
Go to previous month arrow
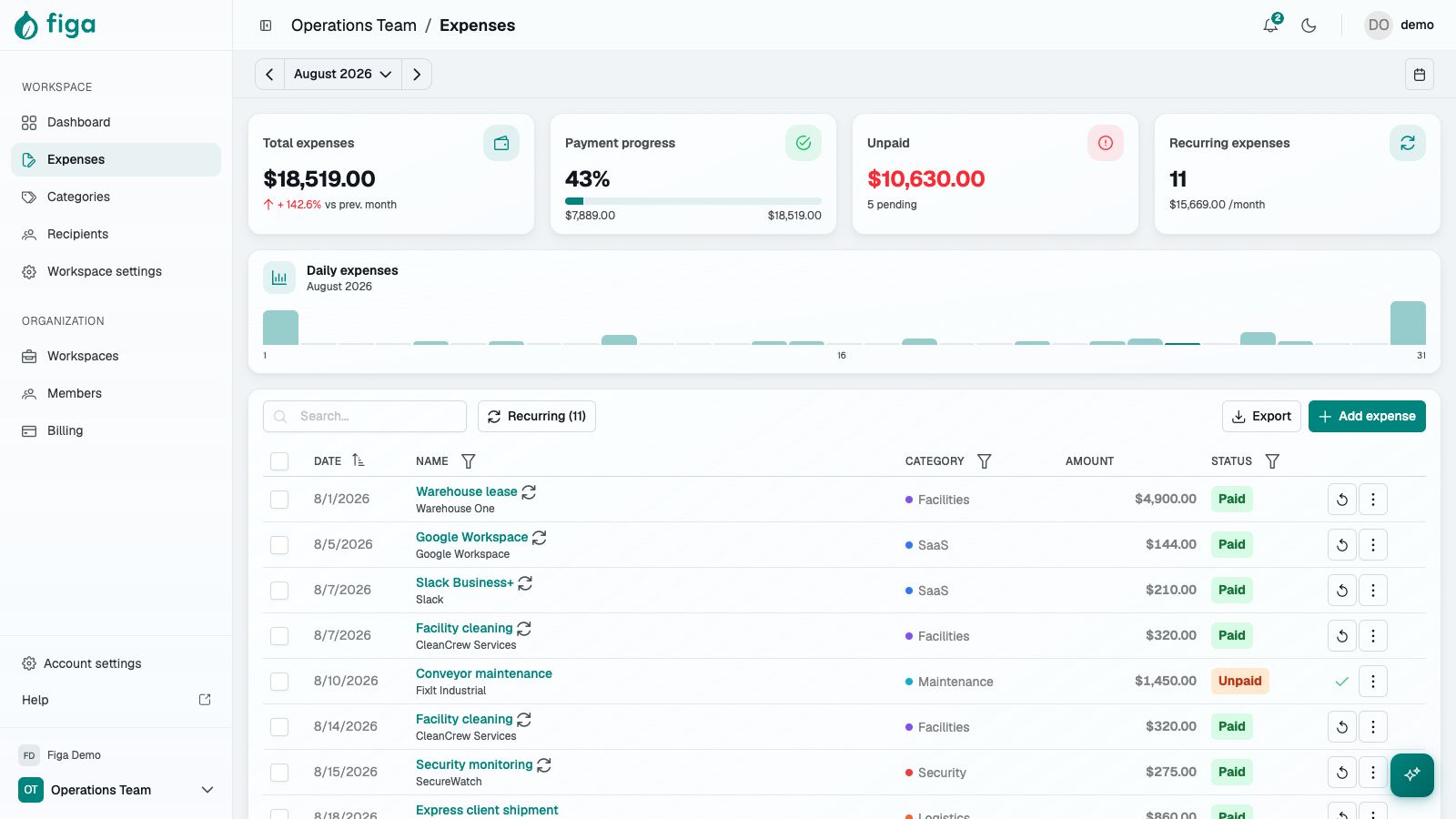pos(269,75)
